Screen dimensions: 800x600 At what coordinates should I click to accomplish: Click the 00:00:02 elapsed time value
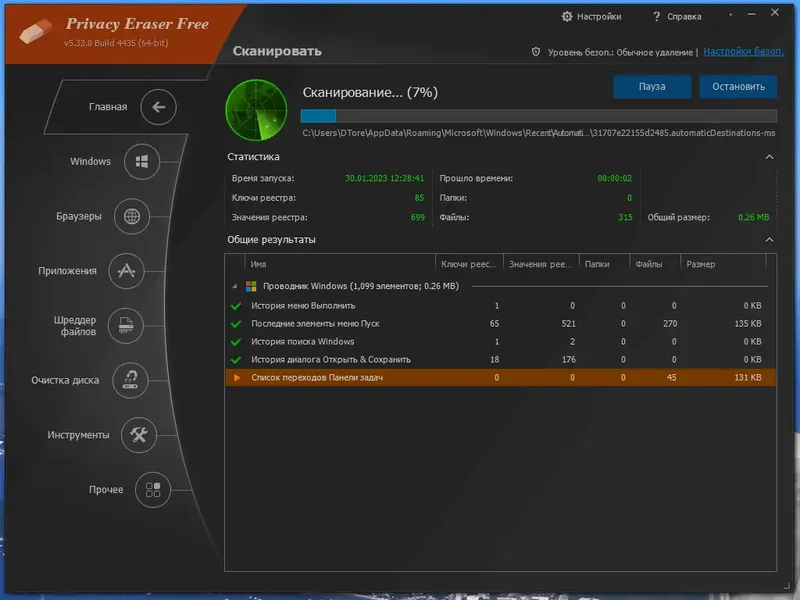[615, 178]
